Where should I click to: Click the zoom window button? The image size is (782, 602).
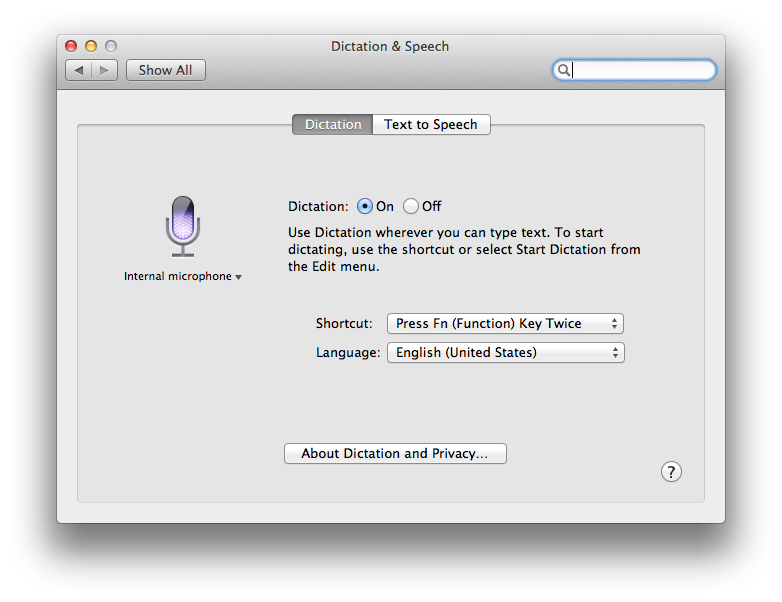111,46
